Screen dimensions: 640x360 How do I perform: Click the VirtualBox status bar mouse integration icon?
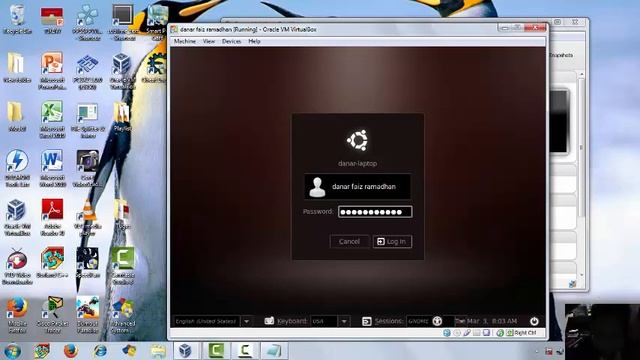point(500,333)
